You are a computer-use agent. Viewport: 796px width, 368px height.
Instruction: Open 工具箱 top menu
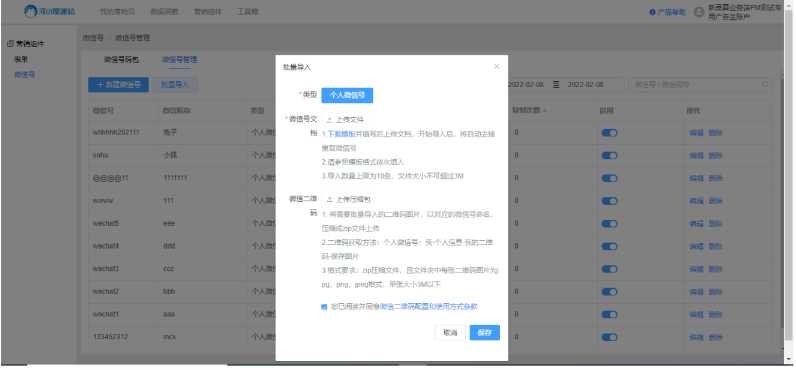point(247,12)
